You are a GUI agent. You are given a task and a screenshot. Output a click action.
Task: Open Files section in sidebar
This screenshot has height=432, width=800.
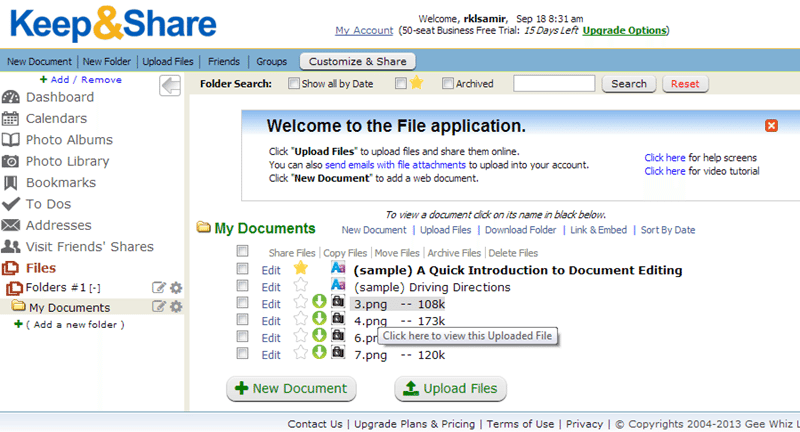41,268
